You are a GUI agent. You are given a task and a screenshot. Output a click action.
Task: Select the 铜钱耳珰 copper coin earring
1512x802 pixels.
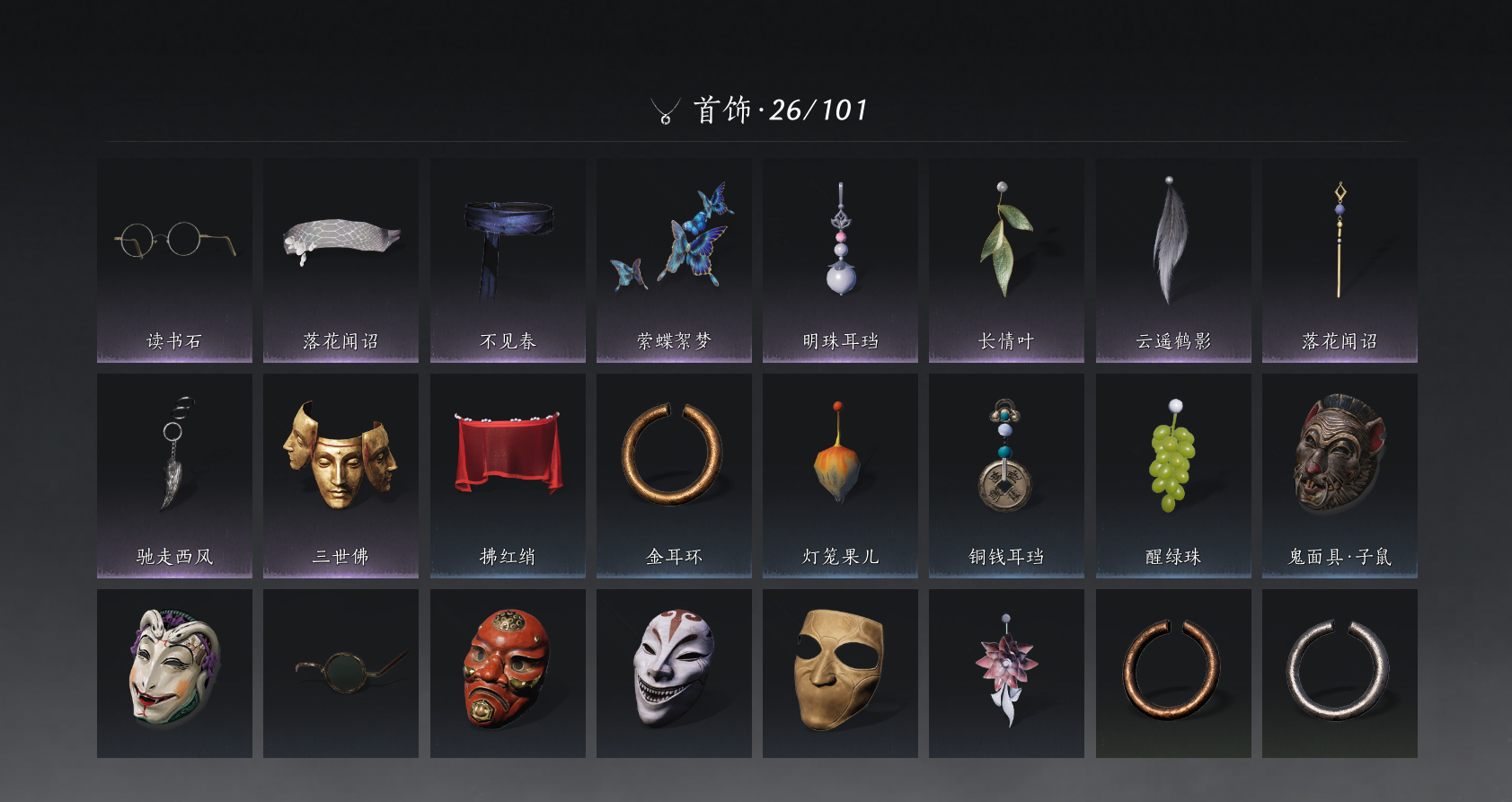(1006, 476)
